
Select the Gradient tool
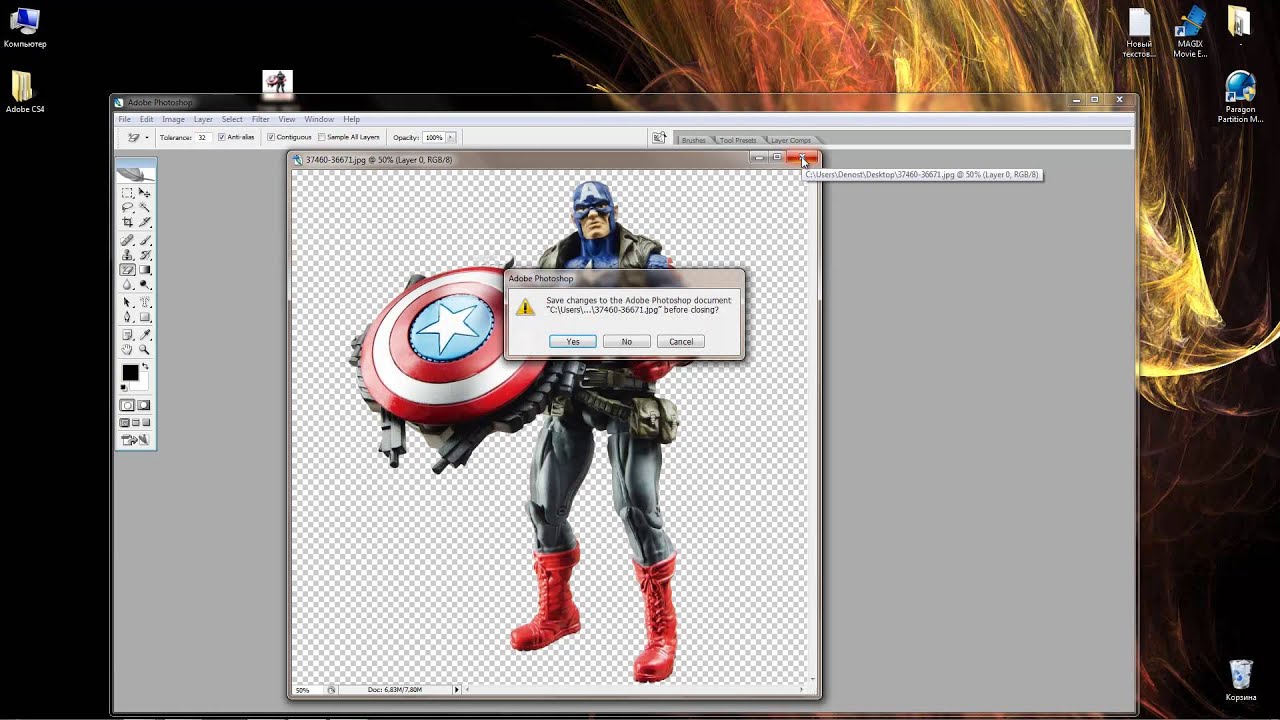coord(144,270)
